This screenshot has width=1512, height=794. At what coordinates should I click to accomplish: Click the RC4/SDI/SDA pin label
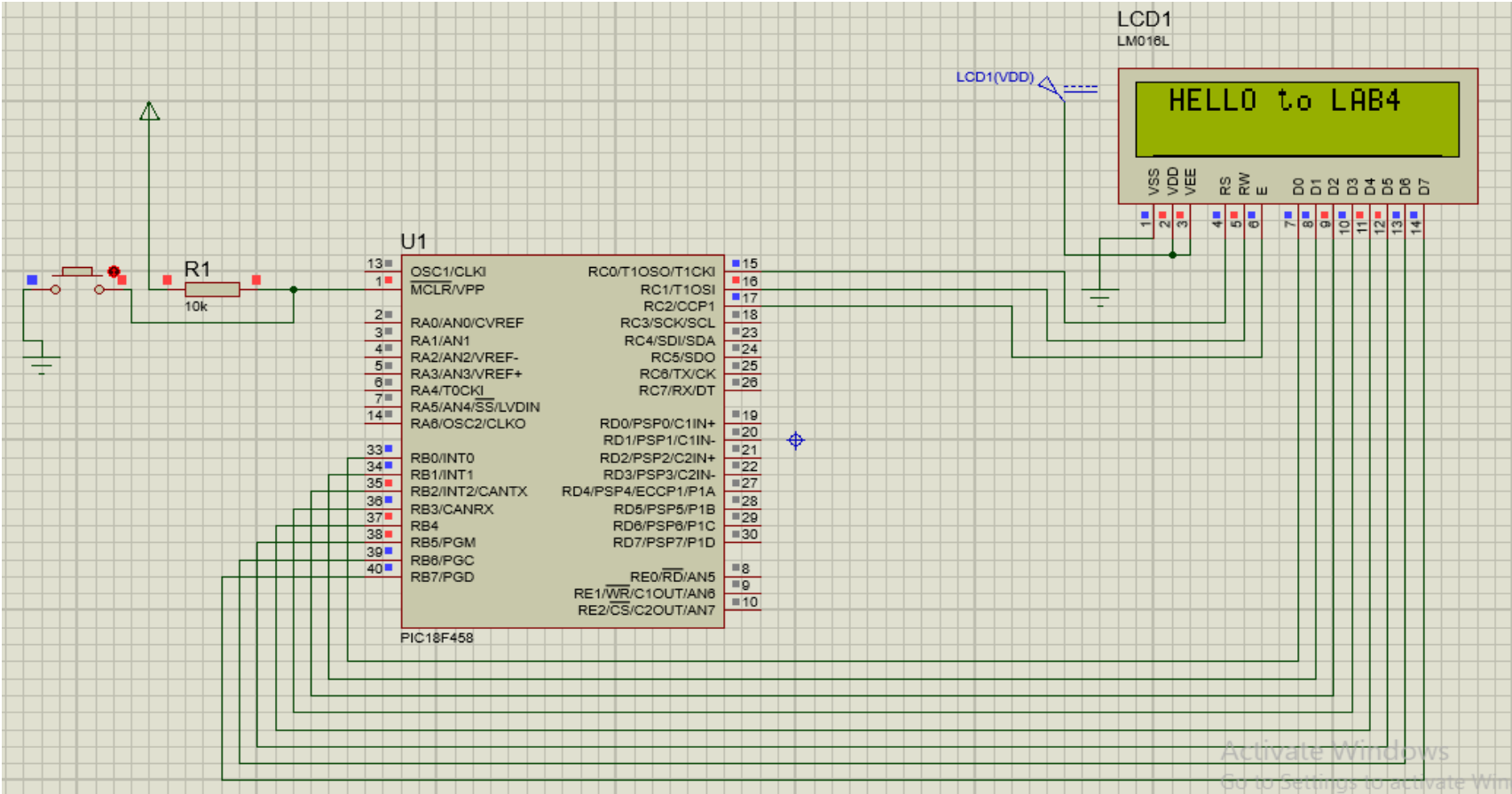coord(670,341)
